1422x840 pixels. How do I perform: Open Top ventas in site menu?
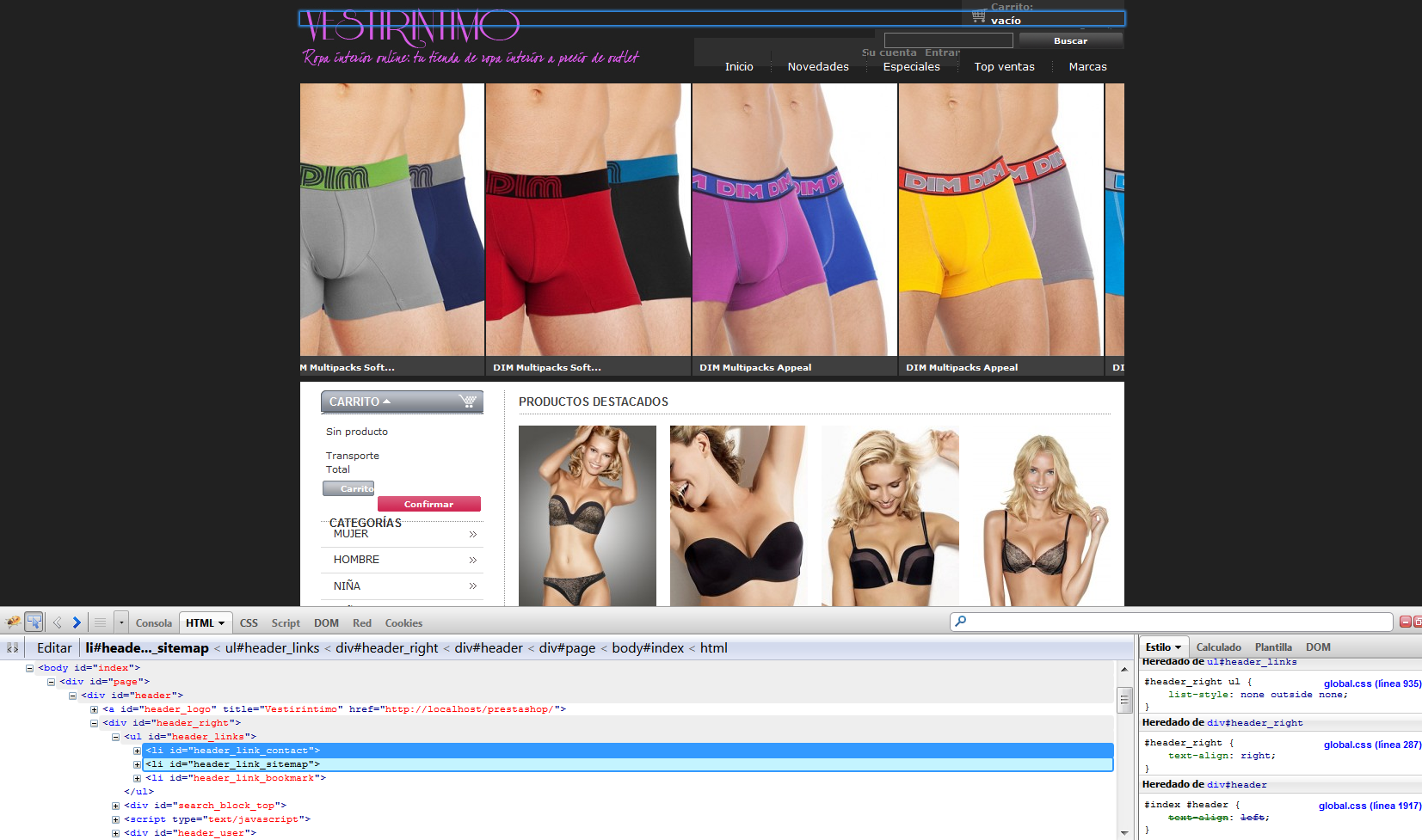pyautogui.click(x=1004, y=67)
